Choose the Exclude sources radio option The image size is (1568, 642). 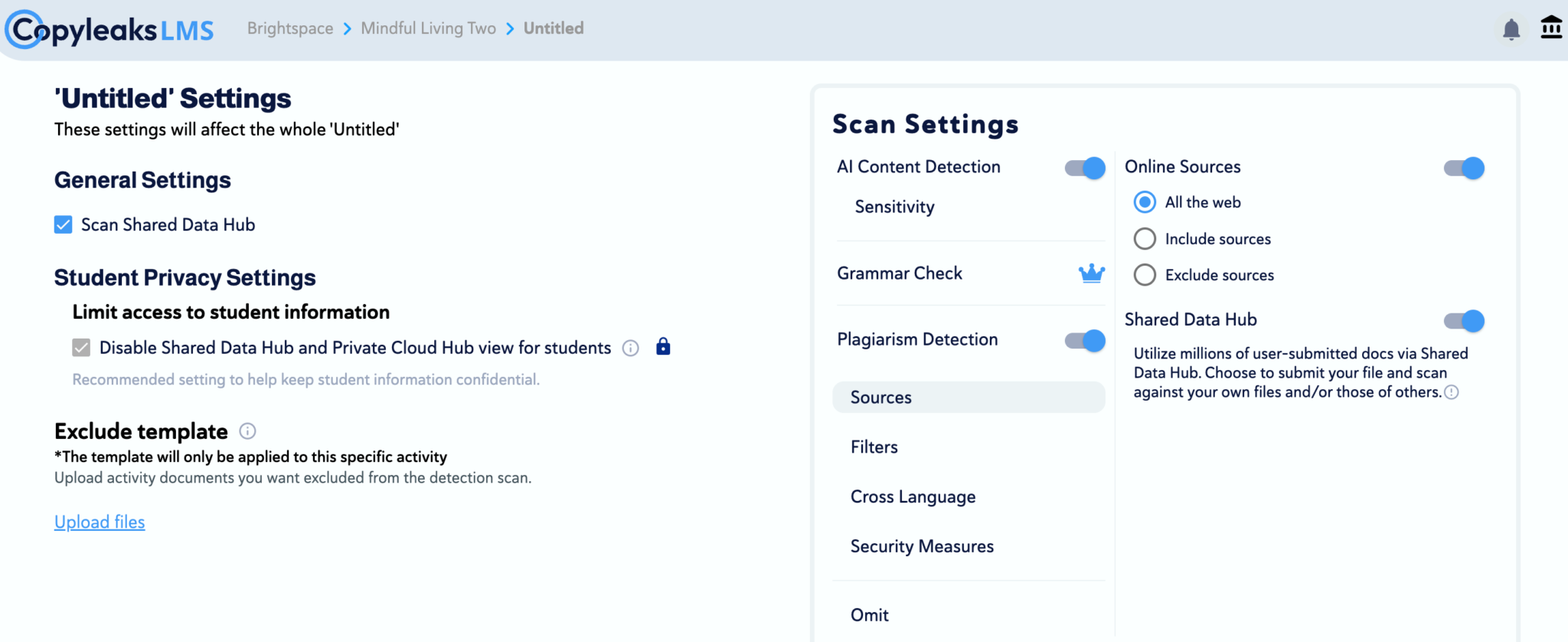pyautogui.click(x=1145, y=275)
